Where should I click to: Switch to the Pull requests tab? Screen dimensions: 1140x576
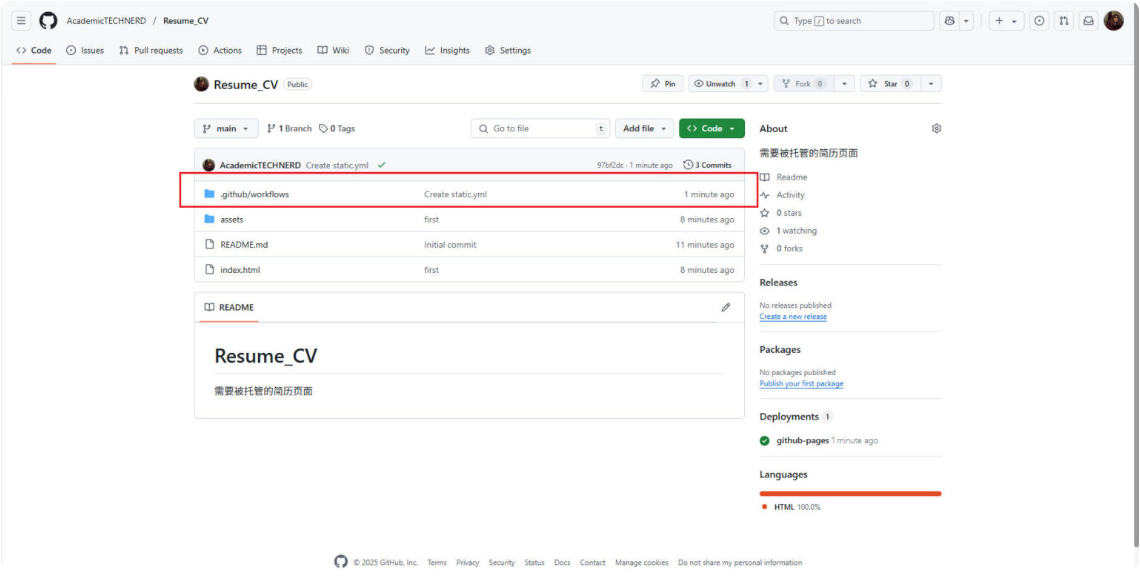151,50
